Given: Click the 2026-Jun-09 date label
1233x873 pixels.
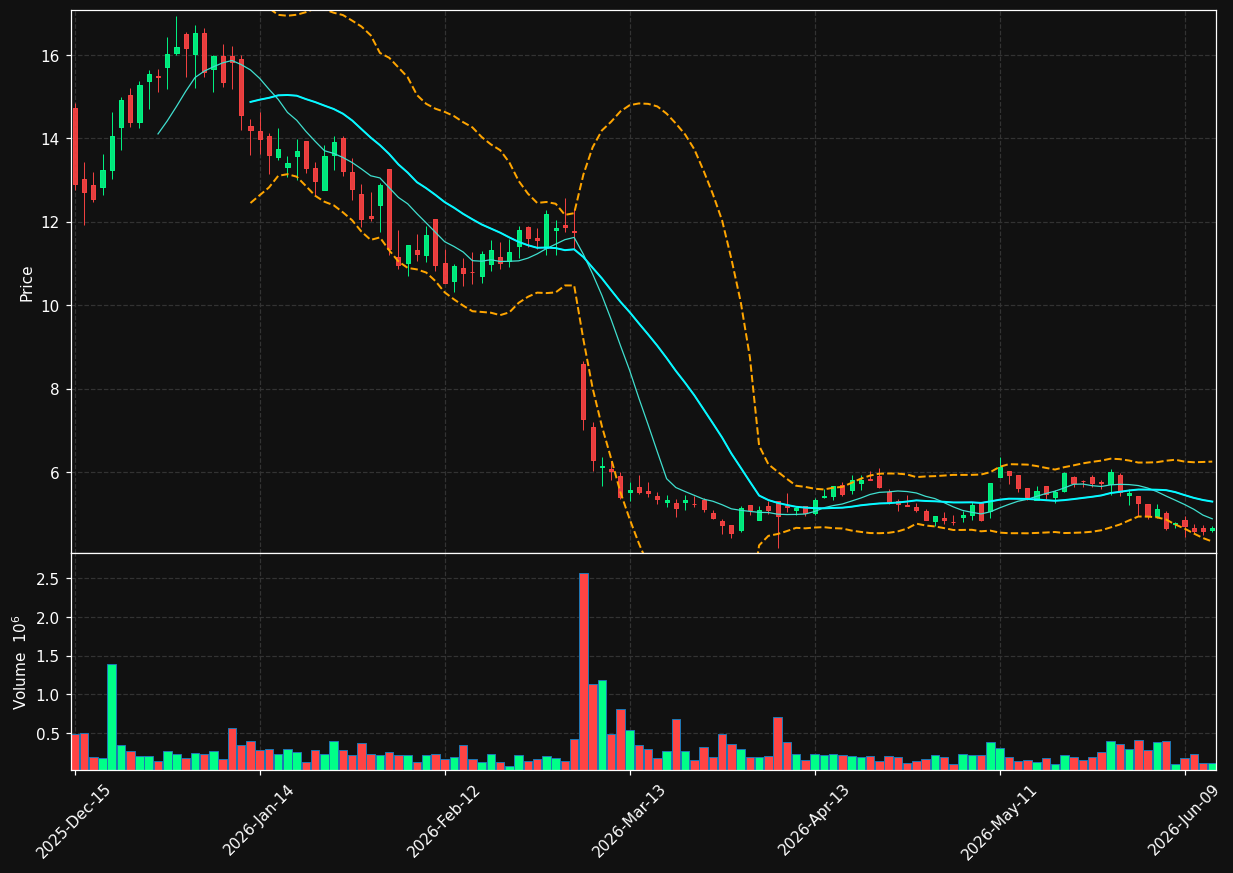Looking at the screenshot, I should point(1183,821).
